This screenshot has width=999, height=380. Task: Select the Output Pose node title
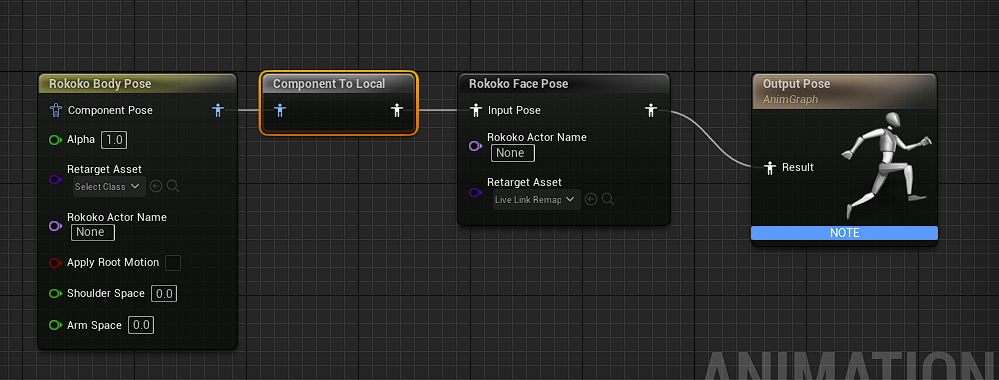(x=796, y=84)
